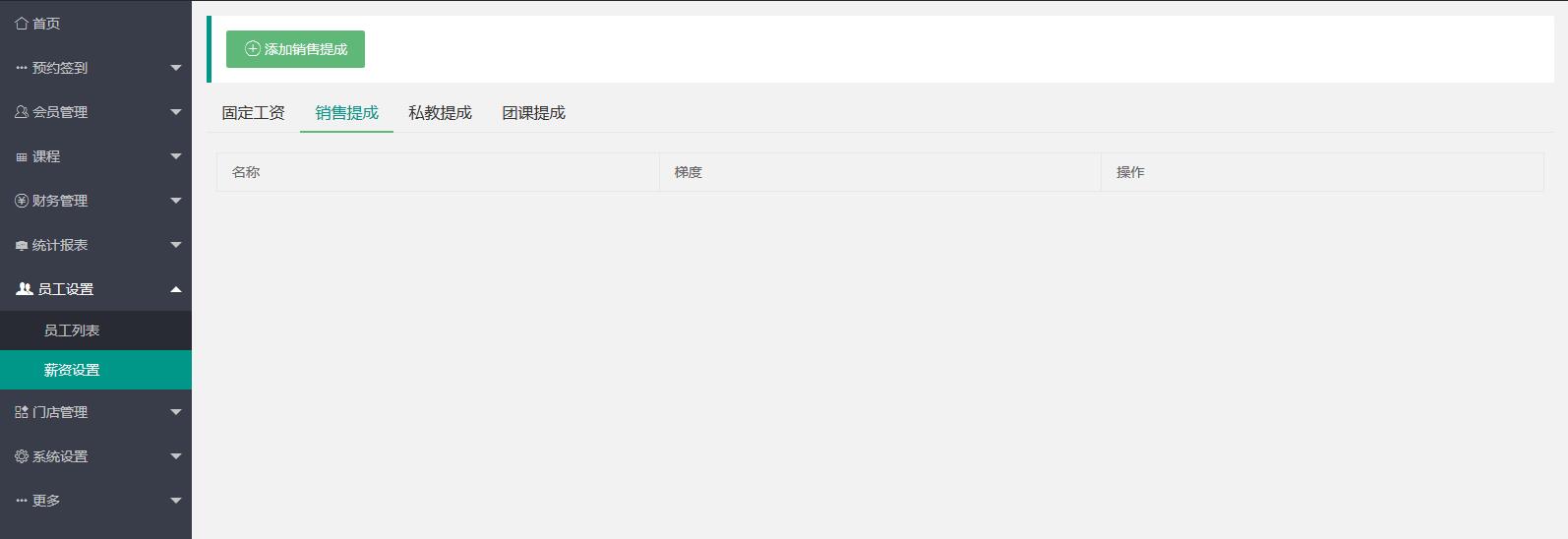Open 员工列表 in the sidebar
The height and width of the screenshot is (539, 1568).
click(x=95, y=330)
